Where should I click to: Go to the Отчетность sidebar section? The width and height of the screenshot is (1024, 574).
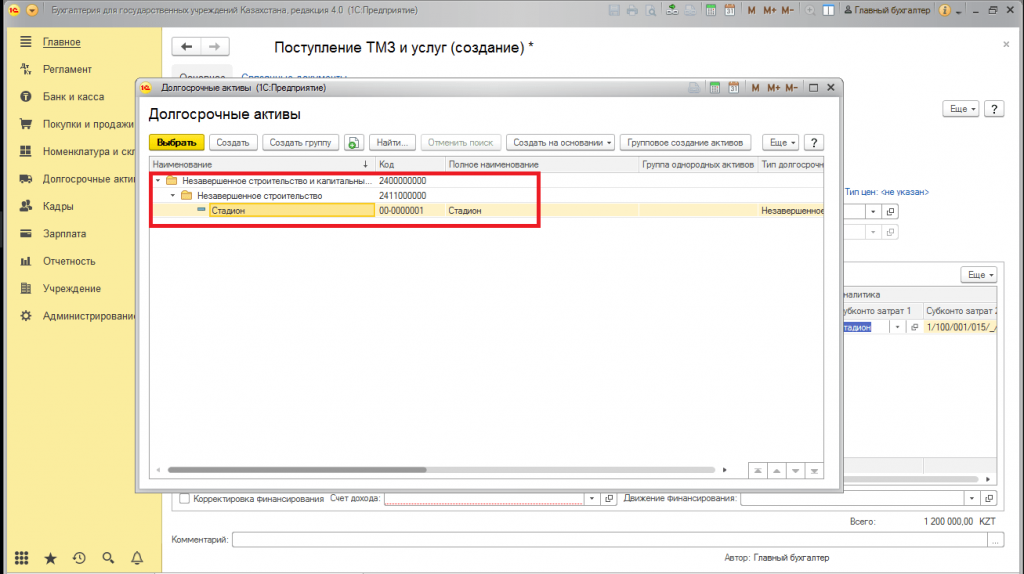point(69,261)
